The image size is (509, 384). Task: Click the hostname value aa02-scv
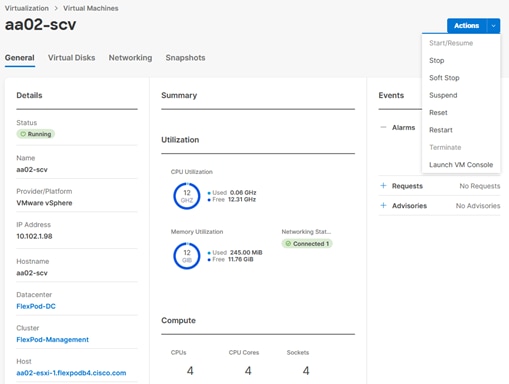32,273
